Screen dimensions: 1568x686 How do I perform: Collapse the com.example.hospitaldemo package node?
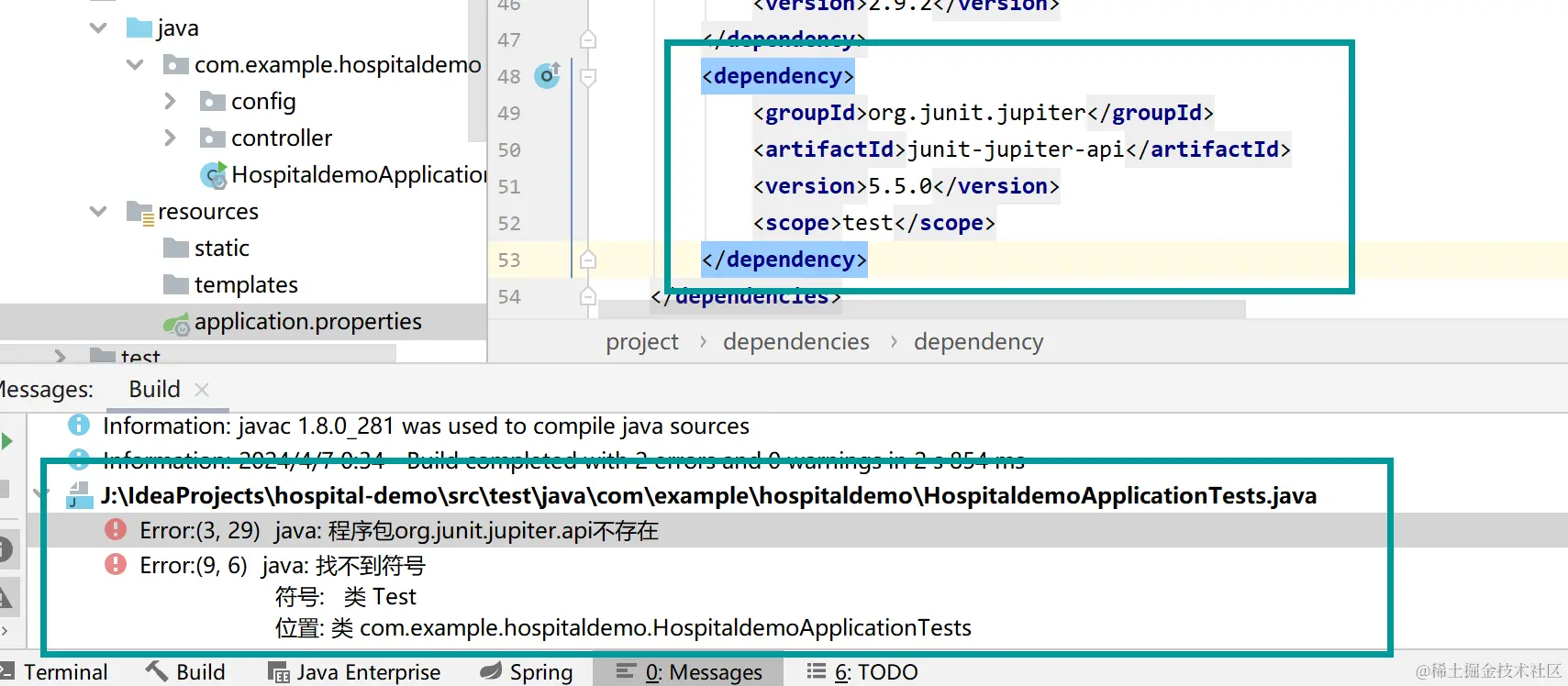[x=135, y=65]
